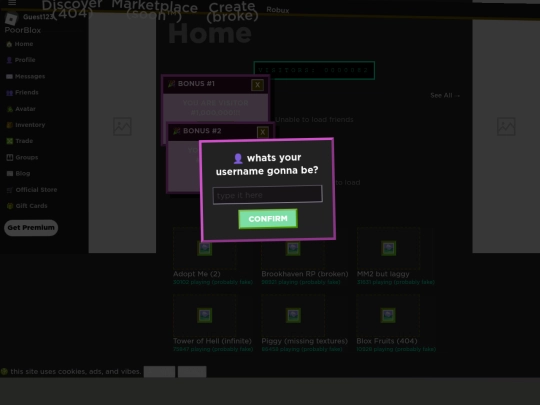Click the Avatar sidebar icon
The width and height of the screenshot is (540, 405).
point(10,109)
